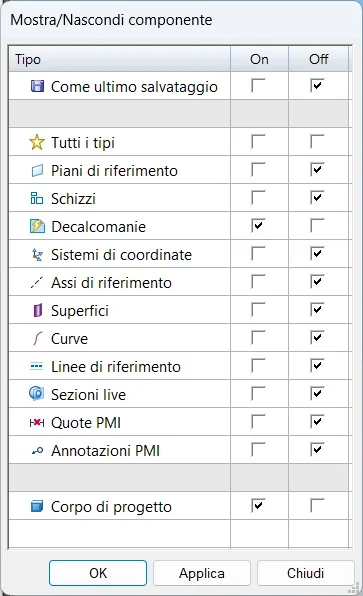Select the Sezioni live icon
The image size is (363, 596).
[37, 394]
